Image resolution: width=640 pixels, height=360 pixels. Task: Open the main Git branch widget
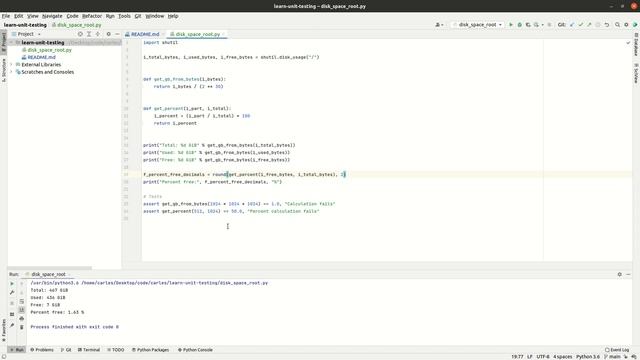612,357
